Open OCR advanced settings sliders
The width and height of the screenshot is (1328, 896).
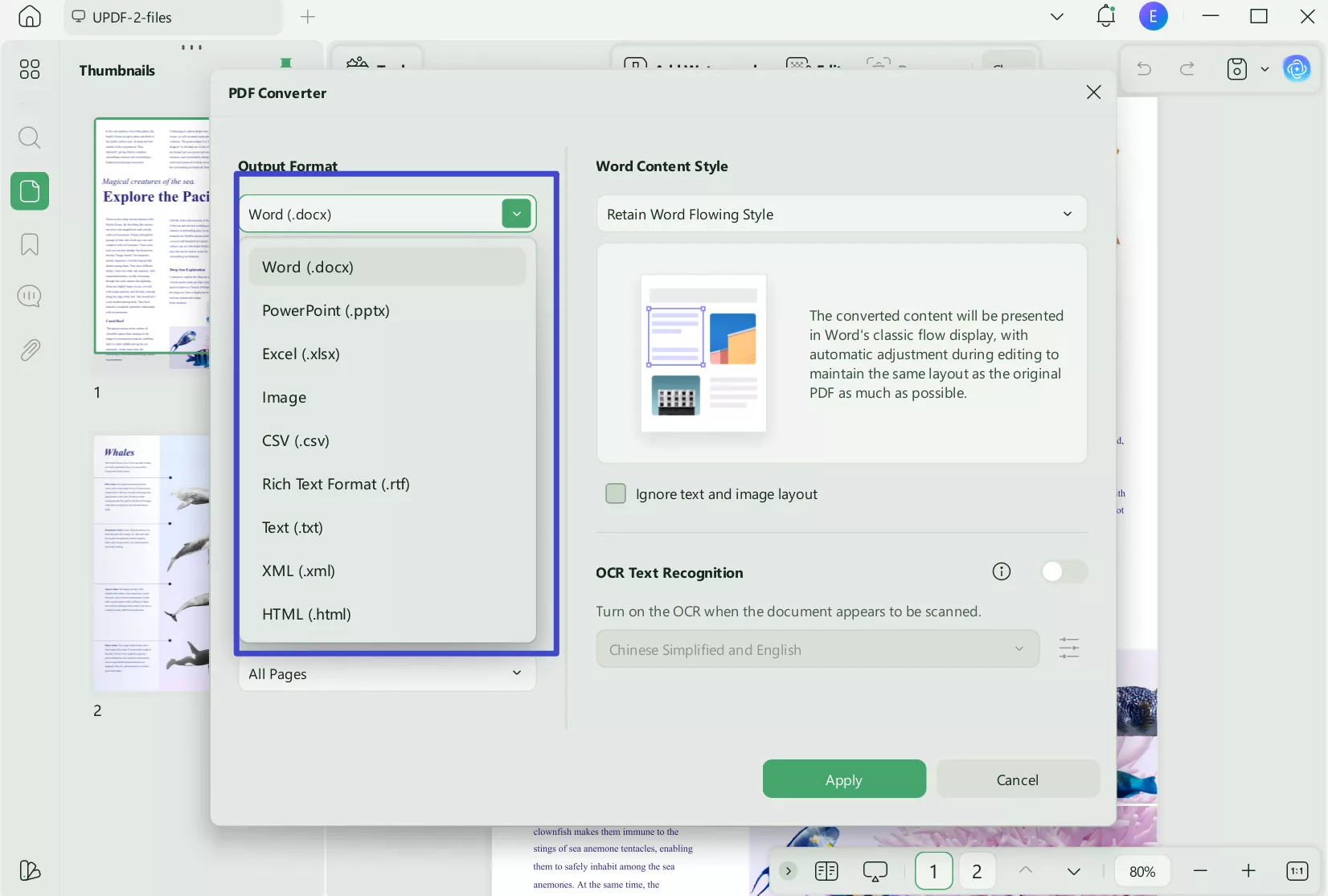[x=1069, y=648]
